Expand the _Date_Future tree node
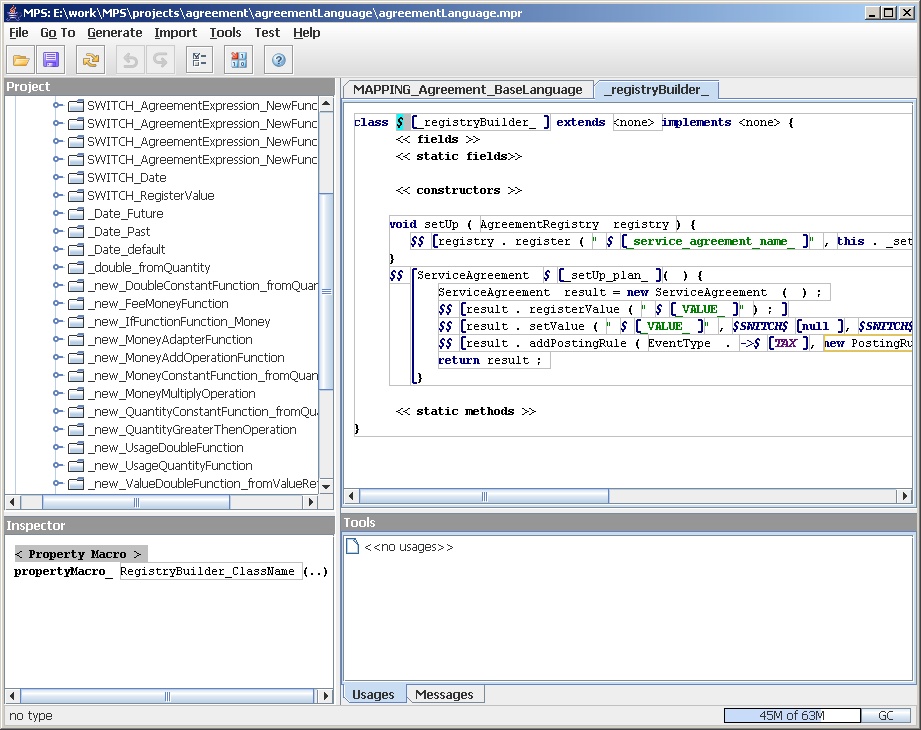This screenshot has width=921, height=730. pyautogui.click(x=57, y=214)
